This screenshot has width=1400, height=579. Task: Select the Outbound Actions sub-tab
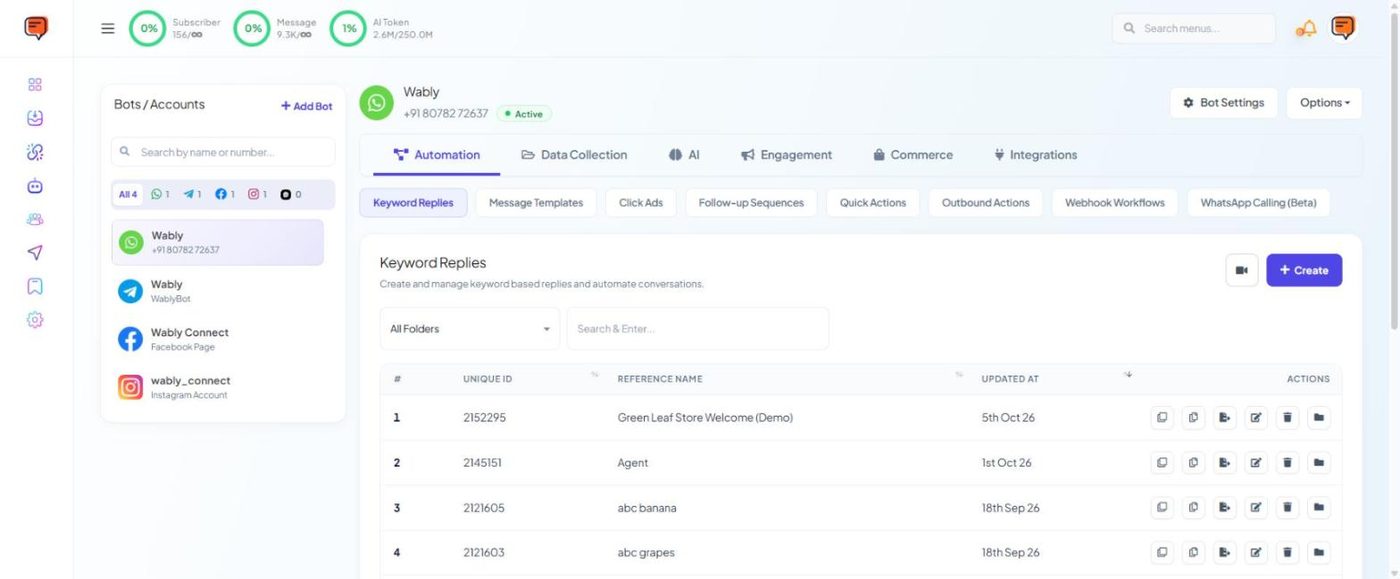click(986, 203)
